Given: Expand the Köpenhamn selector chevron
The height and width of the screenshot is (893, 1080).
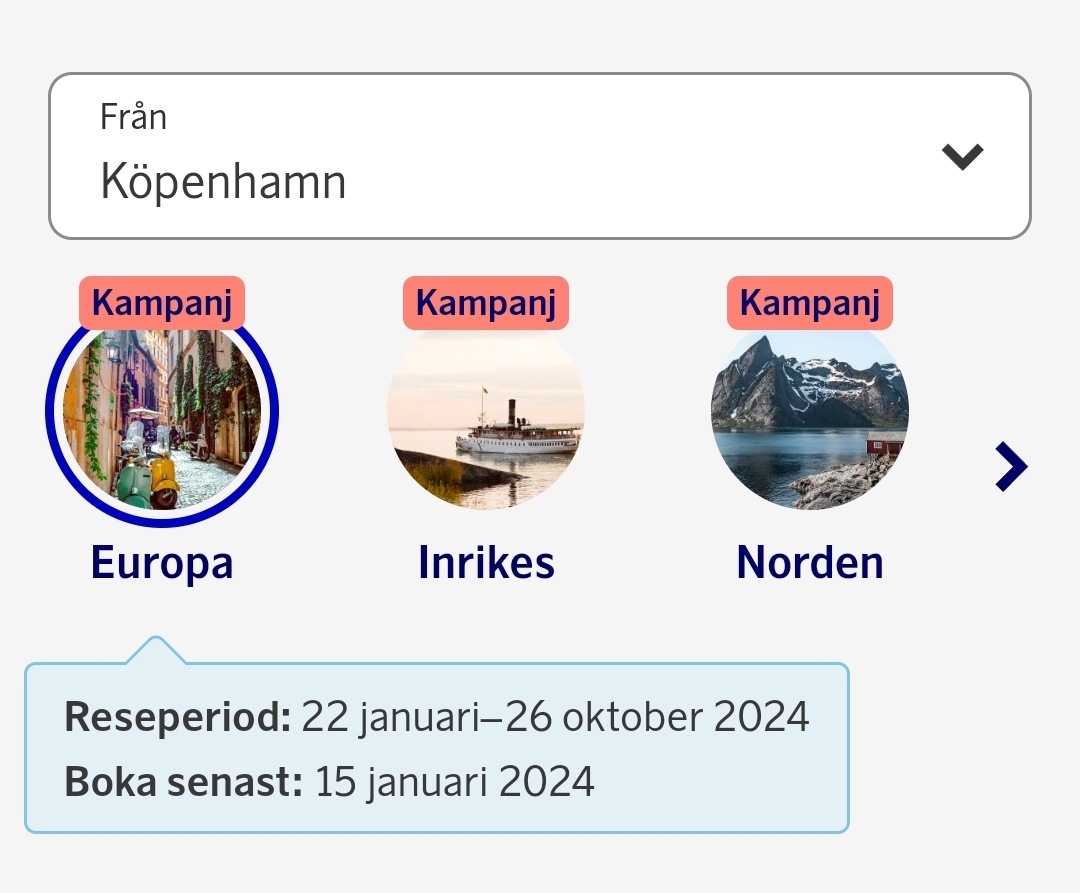Looking at the screenshot, I should [x=962, y=157].
